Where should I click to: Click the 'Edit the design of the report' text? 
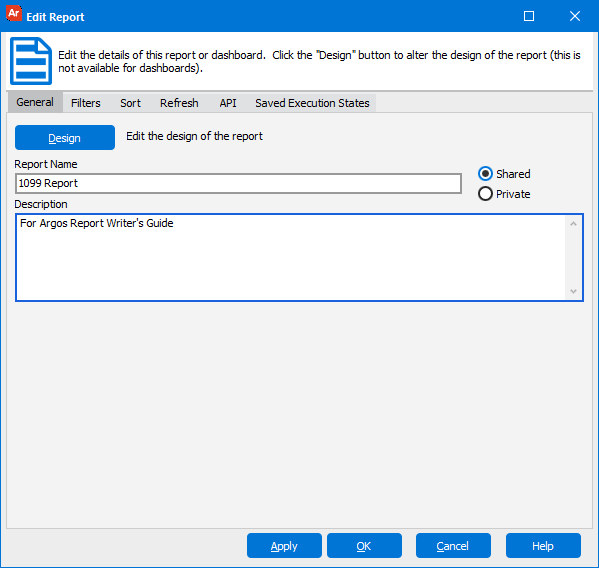coord(194,136)
